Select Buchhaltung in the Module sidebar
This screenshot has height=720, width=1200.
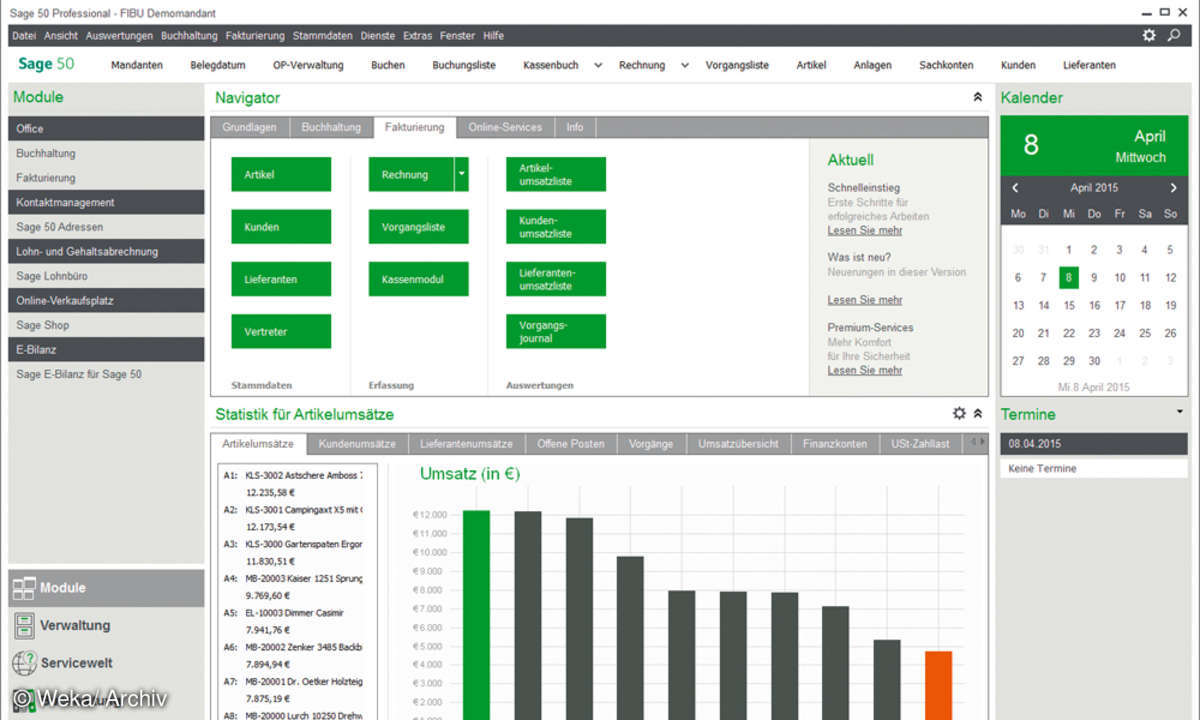106,153
